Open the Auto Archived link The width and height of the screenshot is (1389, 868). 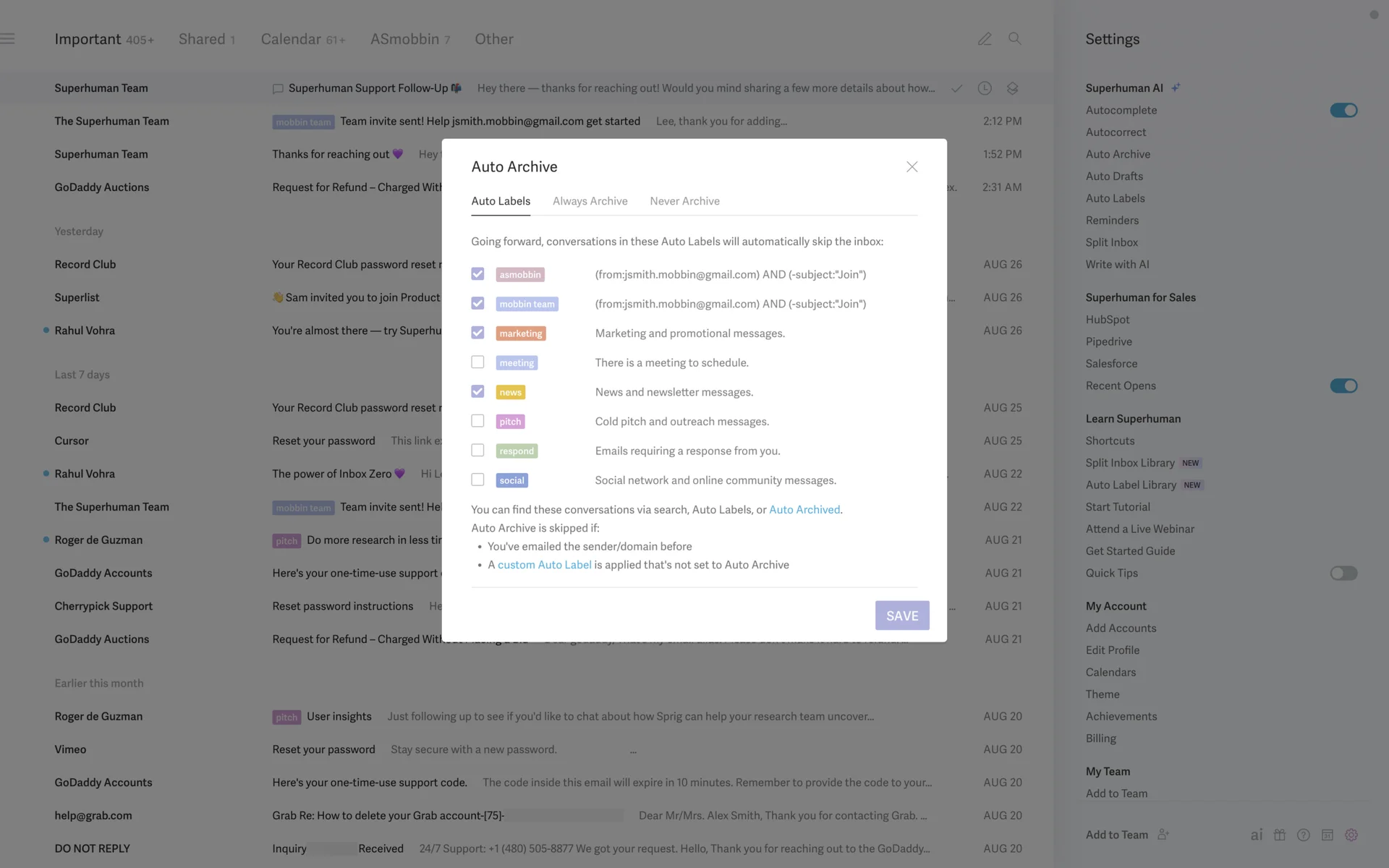(x=804, y=509)
